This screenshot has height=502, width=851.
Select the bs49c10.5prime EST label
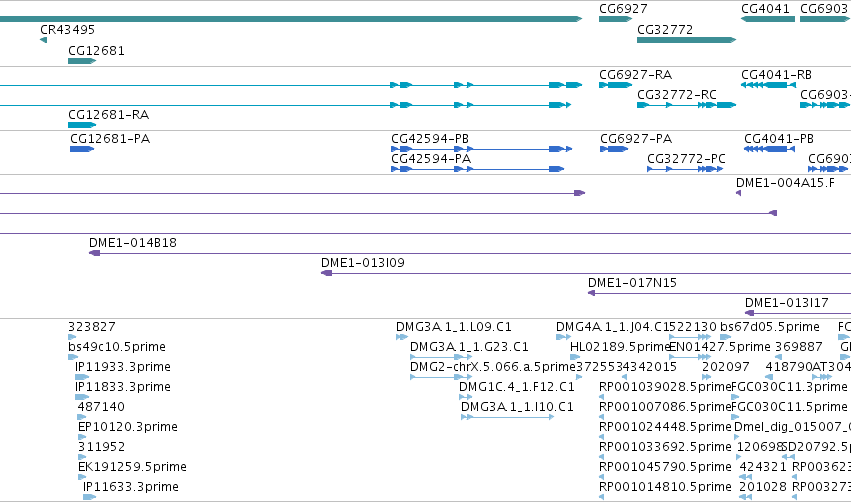[x=117, y=347]
